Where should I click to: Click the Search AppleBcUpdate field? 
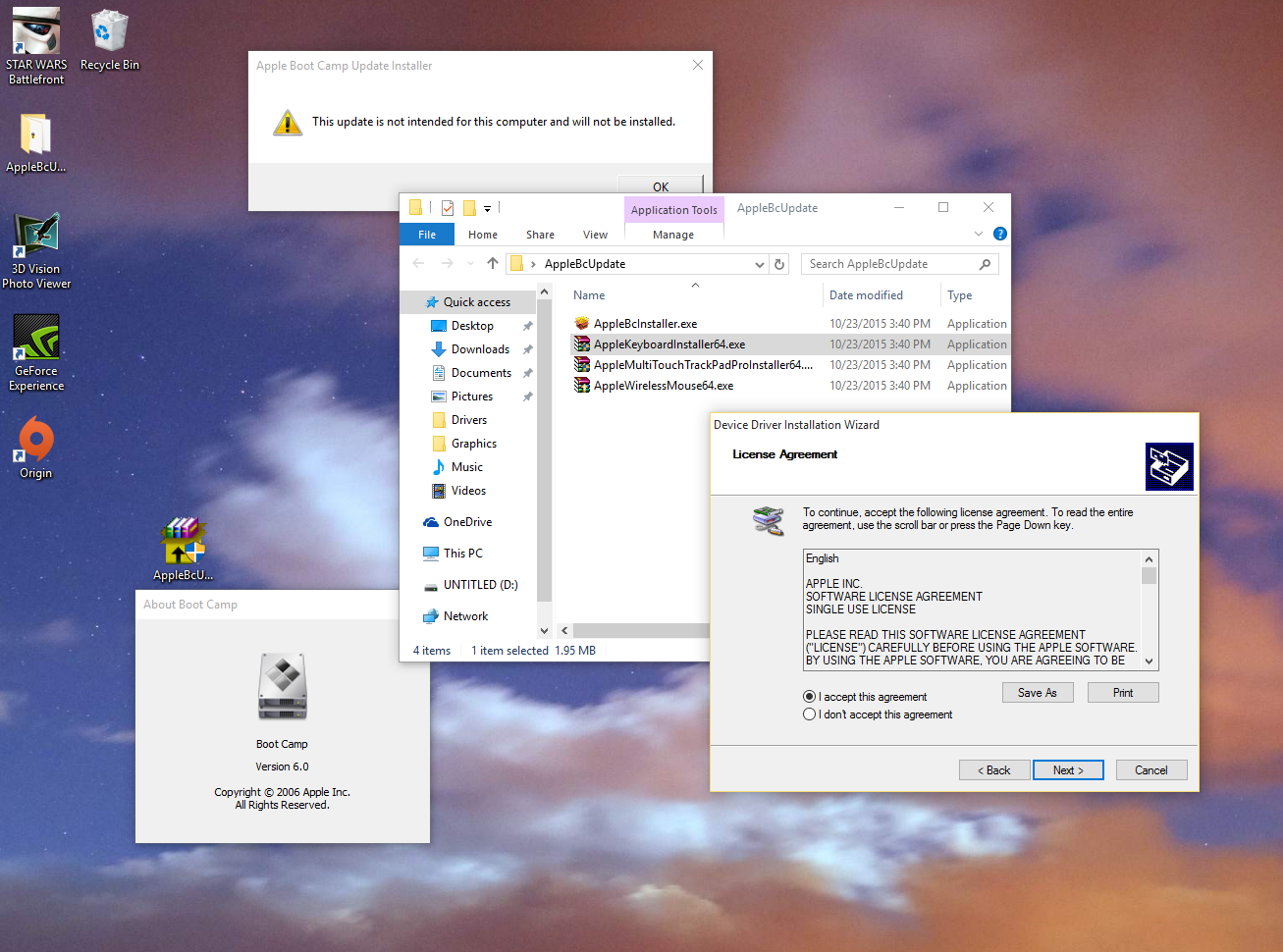click(x=900, y=264)
